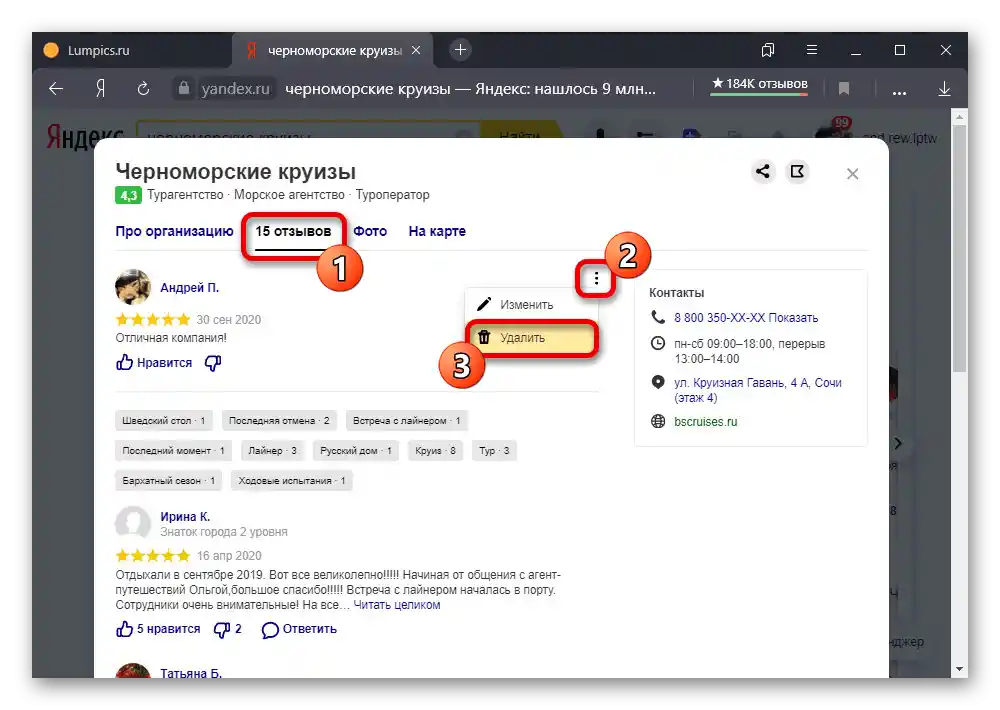This screenshot has height=710, width=1000.
Task: Open downloads with the download arrow icon
Action: [x=945, y=89]
